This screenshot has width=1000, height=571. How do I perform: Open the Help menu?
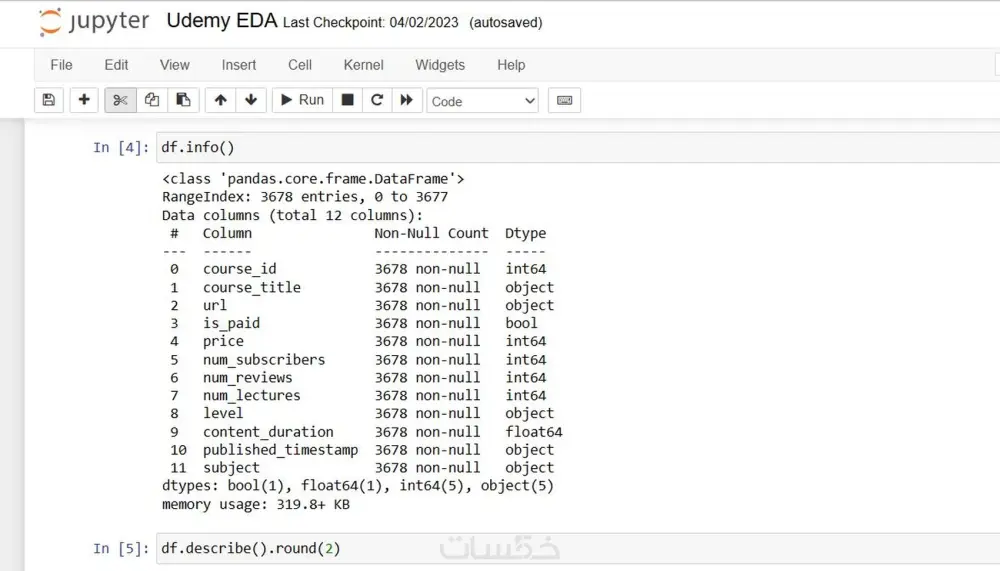click(511, 65)
